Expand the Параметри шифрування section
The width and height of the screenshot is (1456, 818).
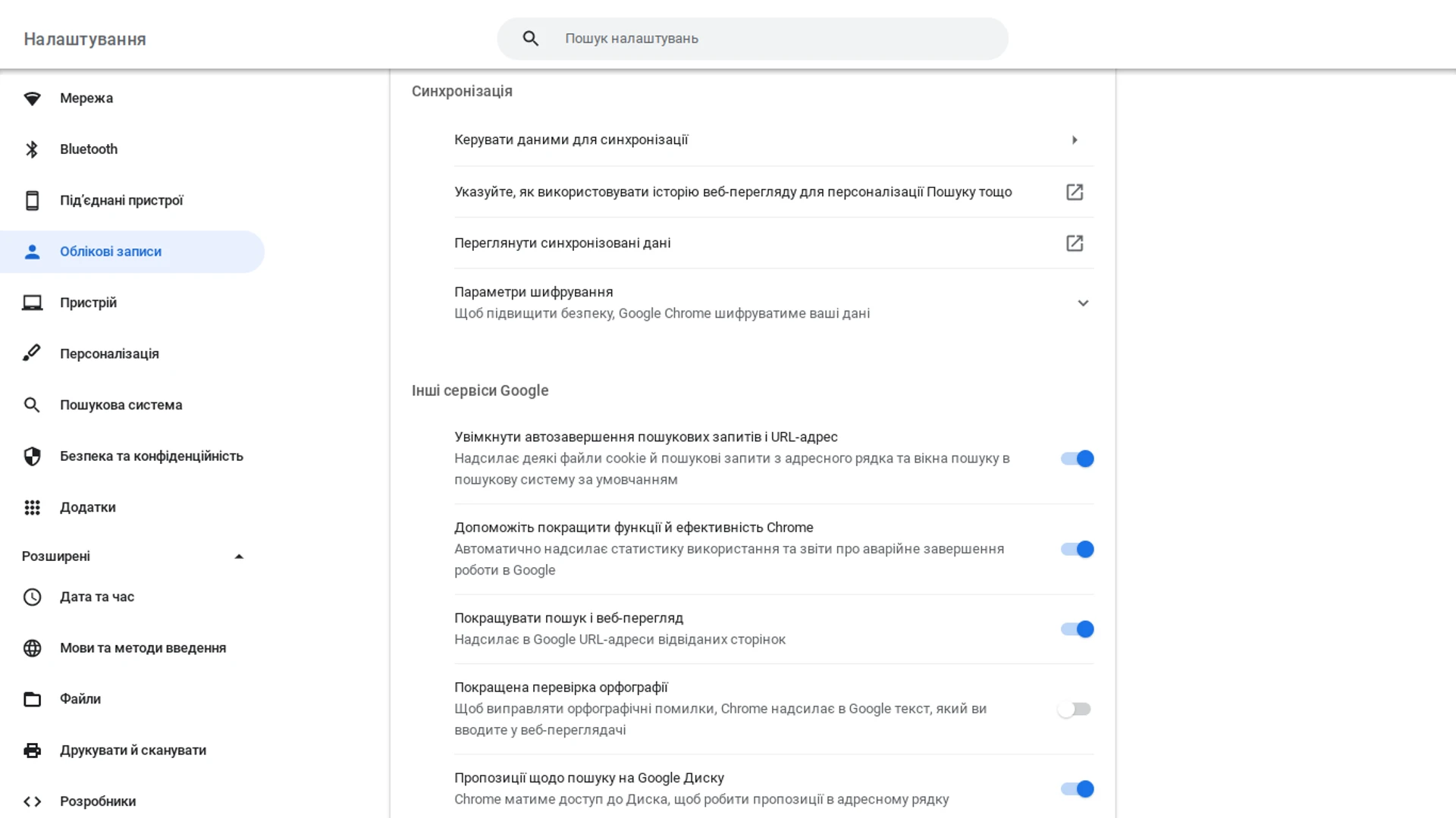click(x=1083, y=303)
